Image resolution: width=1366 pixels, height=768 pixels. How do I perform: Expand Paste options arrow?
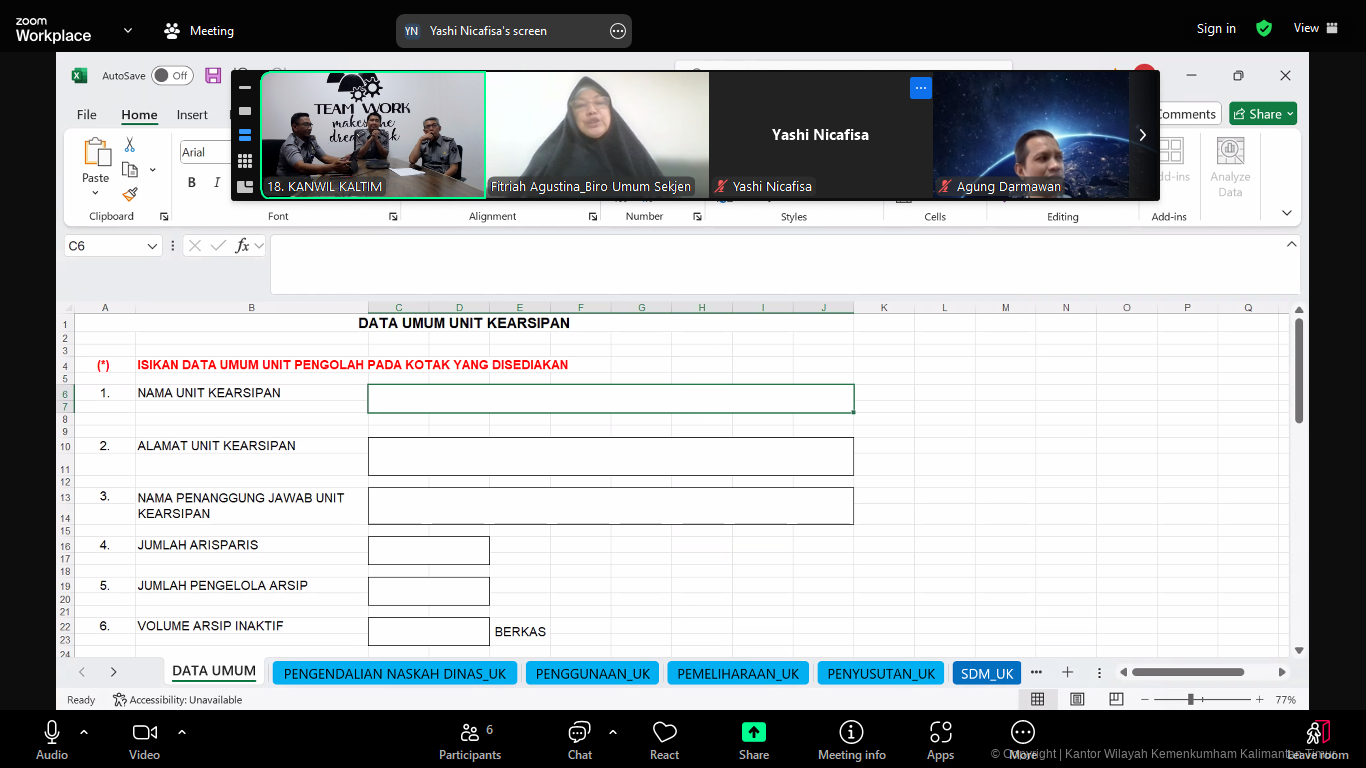click(96, 193)
